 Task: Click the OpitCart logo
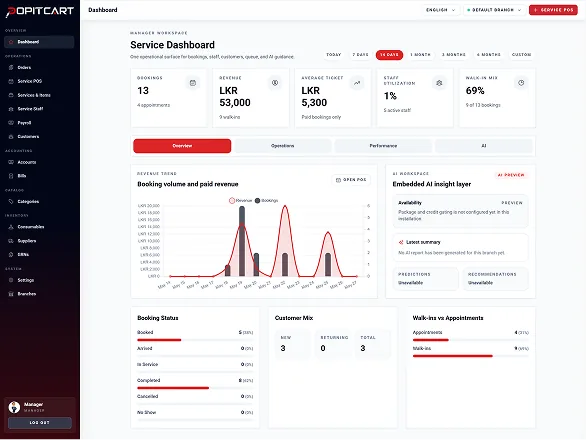(40, 11)
